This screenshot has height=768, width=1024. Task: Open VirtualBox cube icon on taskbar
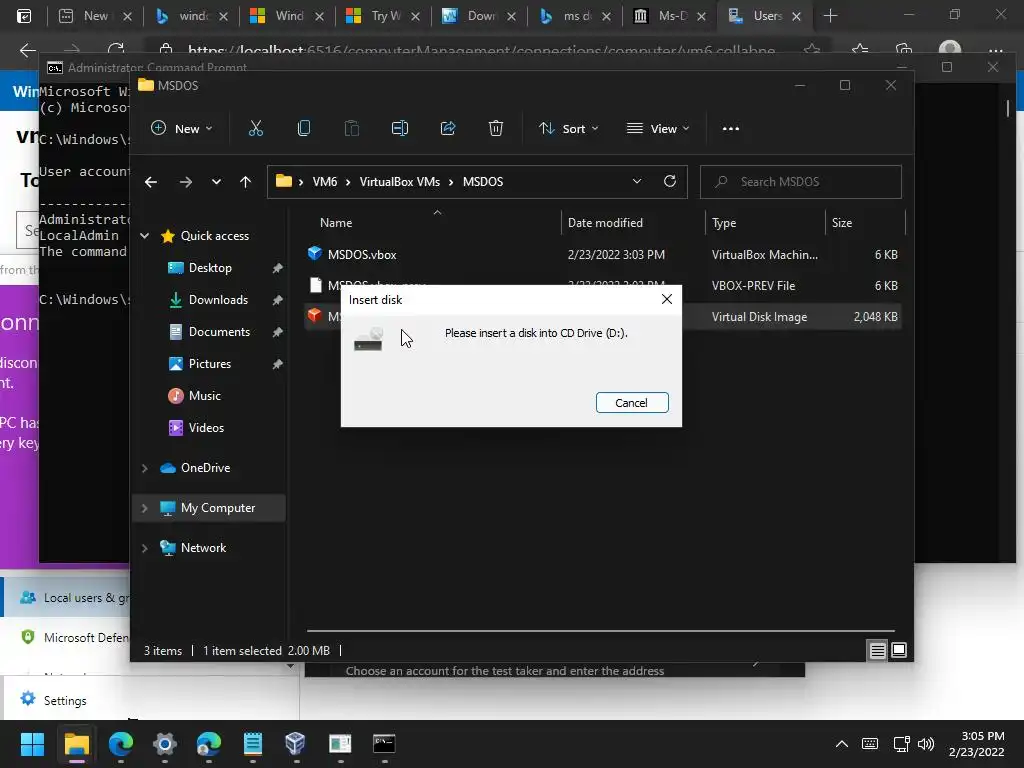tap(295, 744)
